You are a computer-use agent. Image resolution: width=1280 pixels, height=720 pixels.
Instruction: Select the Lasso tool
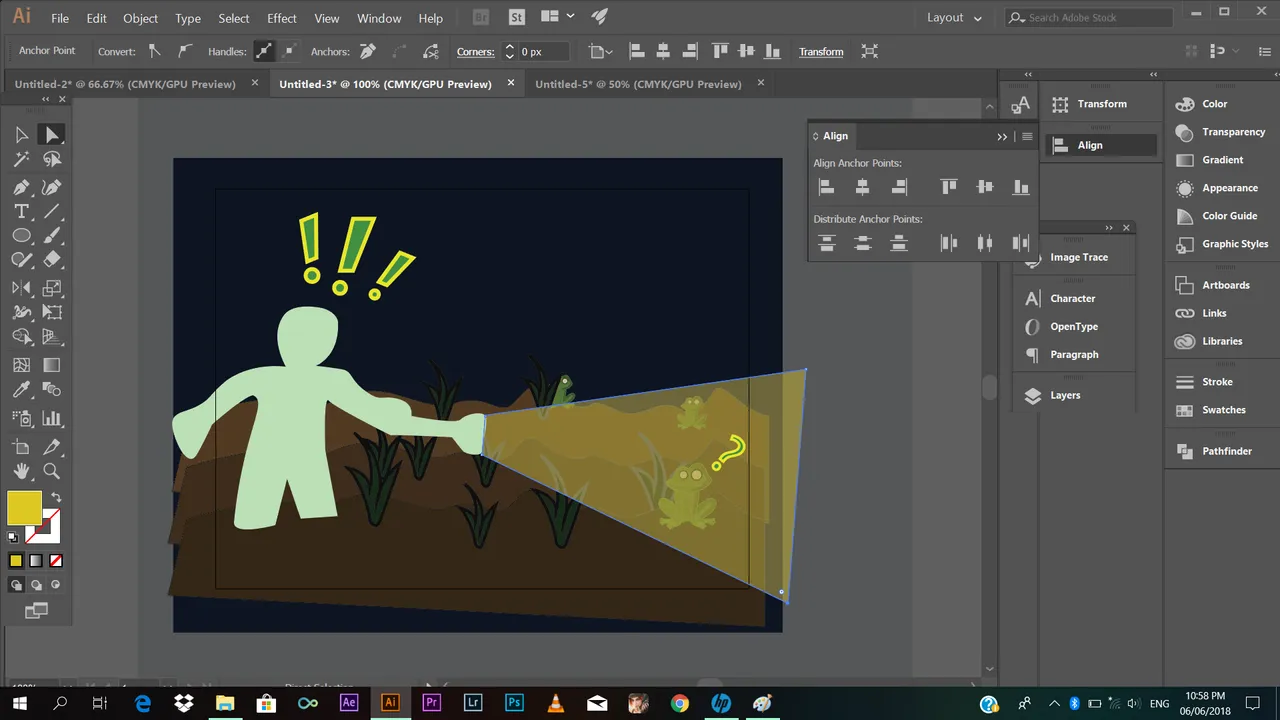click(52, 159)
